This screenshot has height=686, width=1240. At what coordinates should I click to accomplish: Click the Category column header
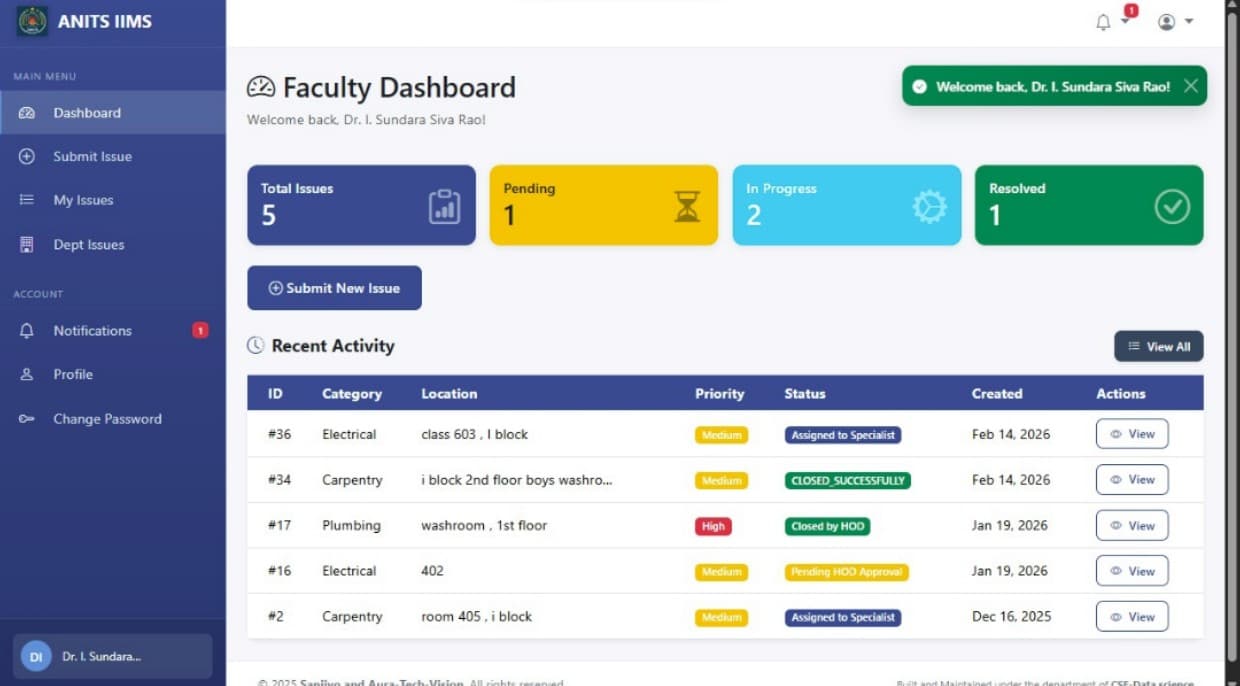click(x=352, y=394)
